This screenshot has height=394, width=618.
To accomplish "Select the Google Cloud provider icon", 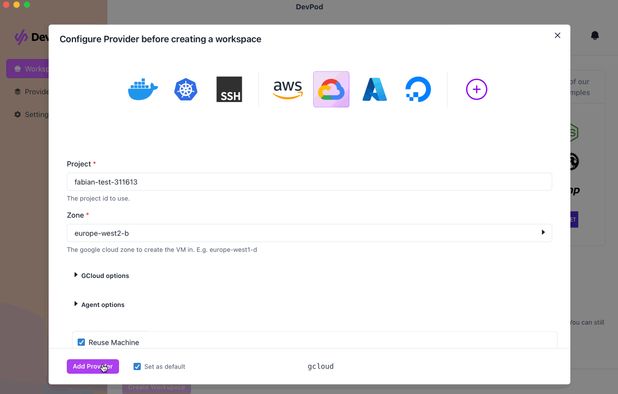I will (x=331, y=89).
